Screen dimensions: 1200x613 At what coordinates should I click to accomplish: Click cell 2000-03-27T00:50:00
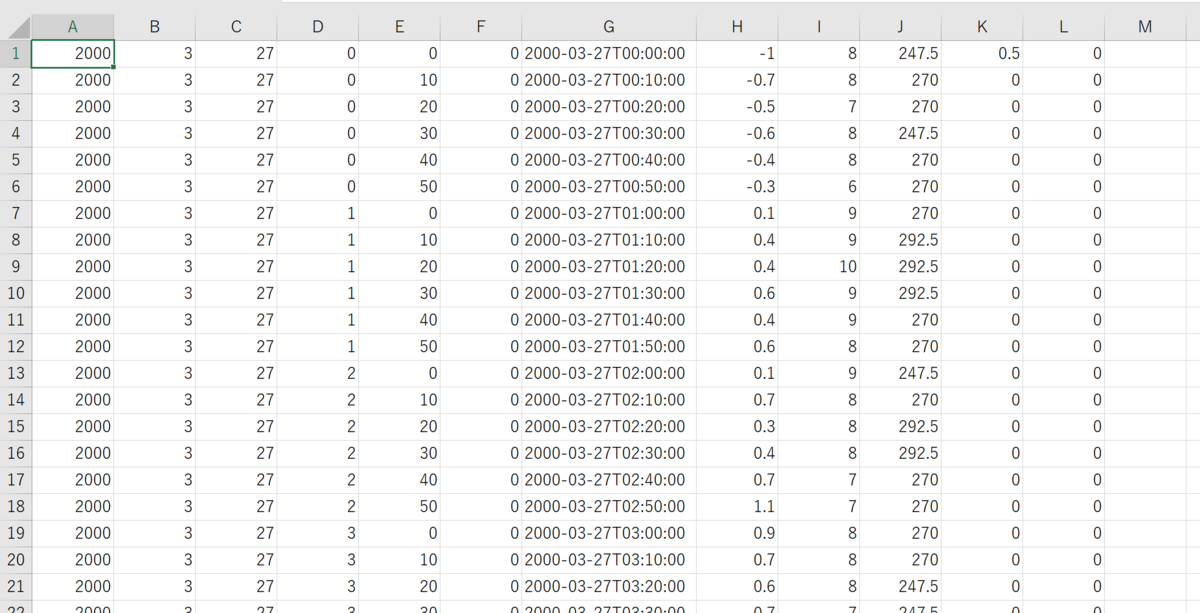609,186
